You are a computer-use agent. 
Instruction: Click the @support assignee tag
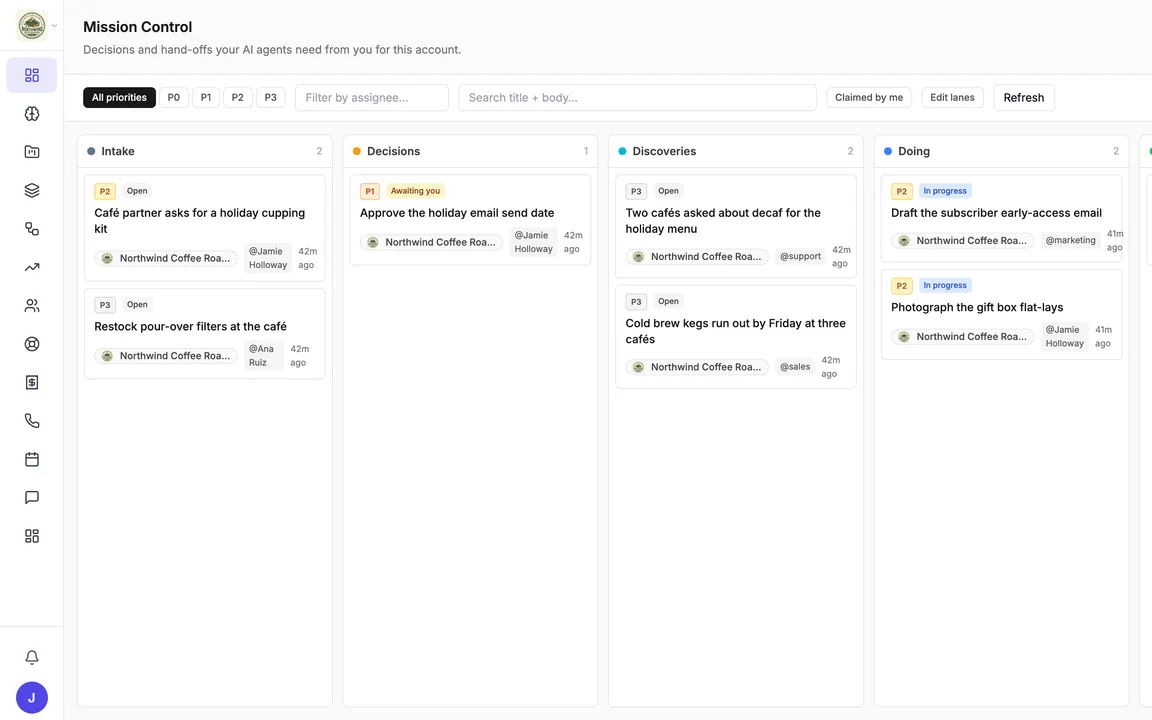click(800, 256)
